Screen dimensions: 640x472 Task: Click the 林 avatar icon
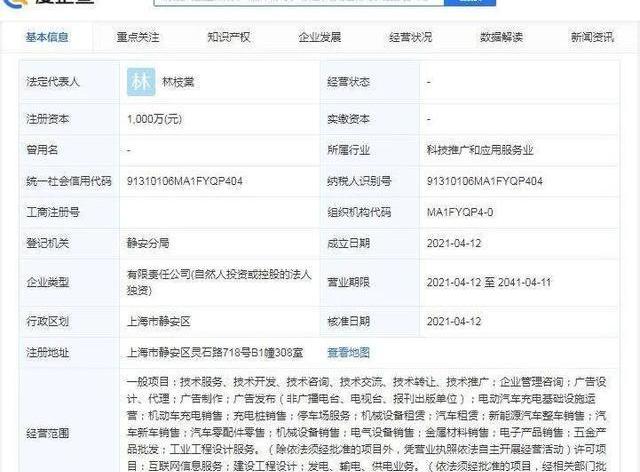point(141,82)
